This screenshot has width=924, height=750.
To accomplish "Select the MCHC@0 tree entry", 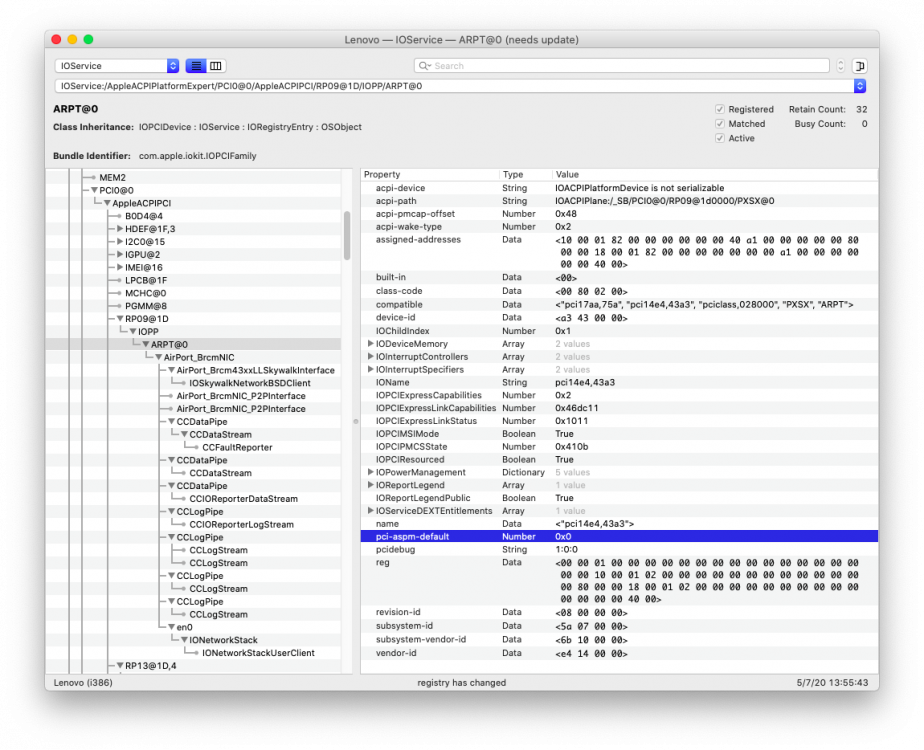I will click(x=146, y=293).
